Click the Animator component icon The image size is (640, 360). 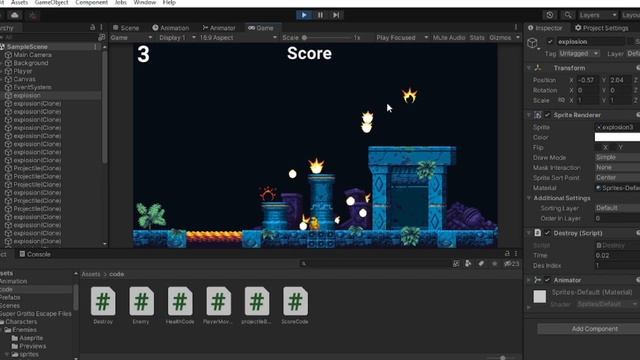coord(538,280)
